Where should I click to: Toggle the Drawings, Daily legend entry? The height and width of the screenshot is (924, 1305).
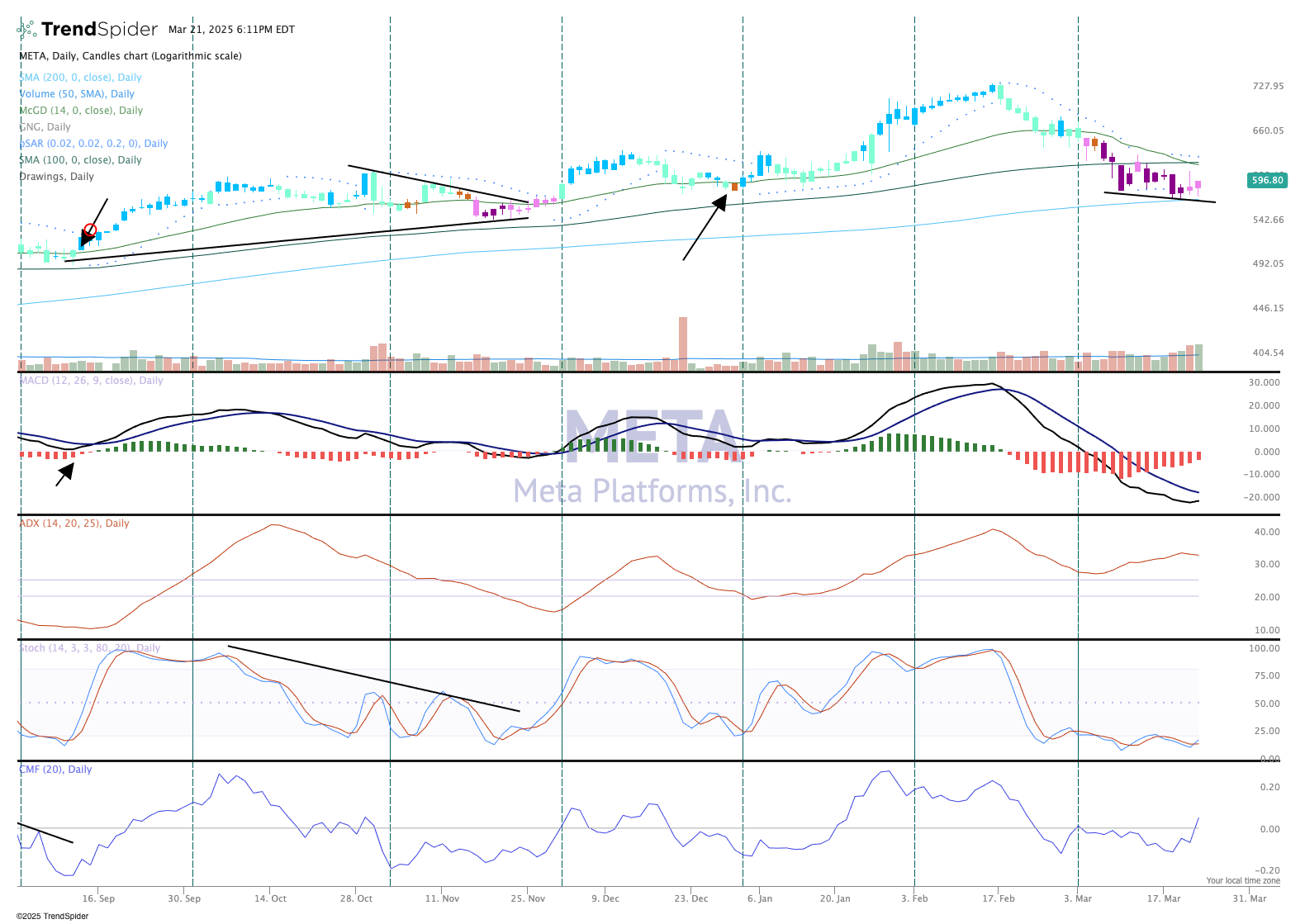pyautogui.click(x=57, y=177)
